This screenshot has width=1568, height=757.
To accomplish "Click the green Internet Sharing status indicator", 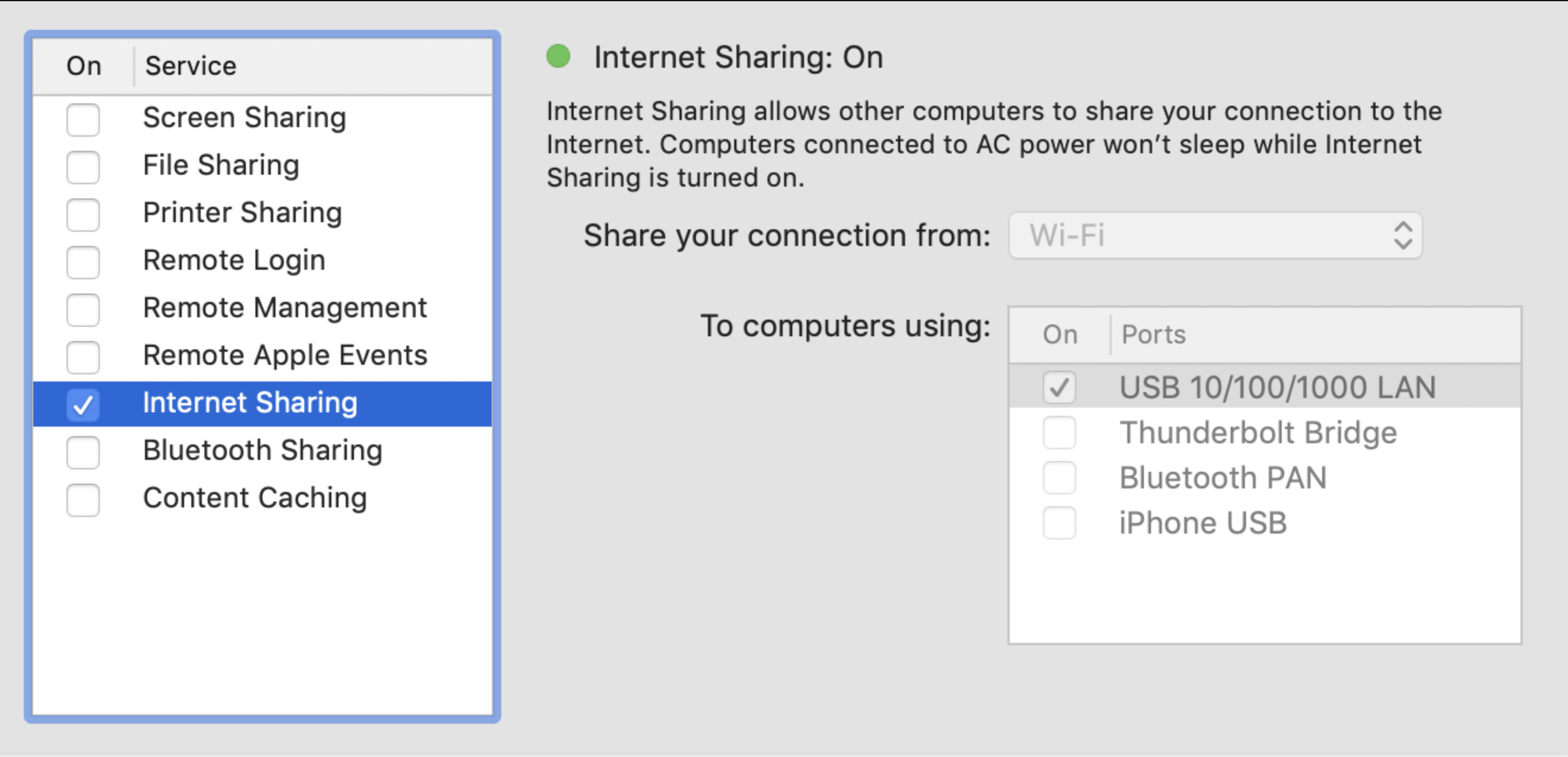I will tap(558, 56).
